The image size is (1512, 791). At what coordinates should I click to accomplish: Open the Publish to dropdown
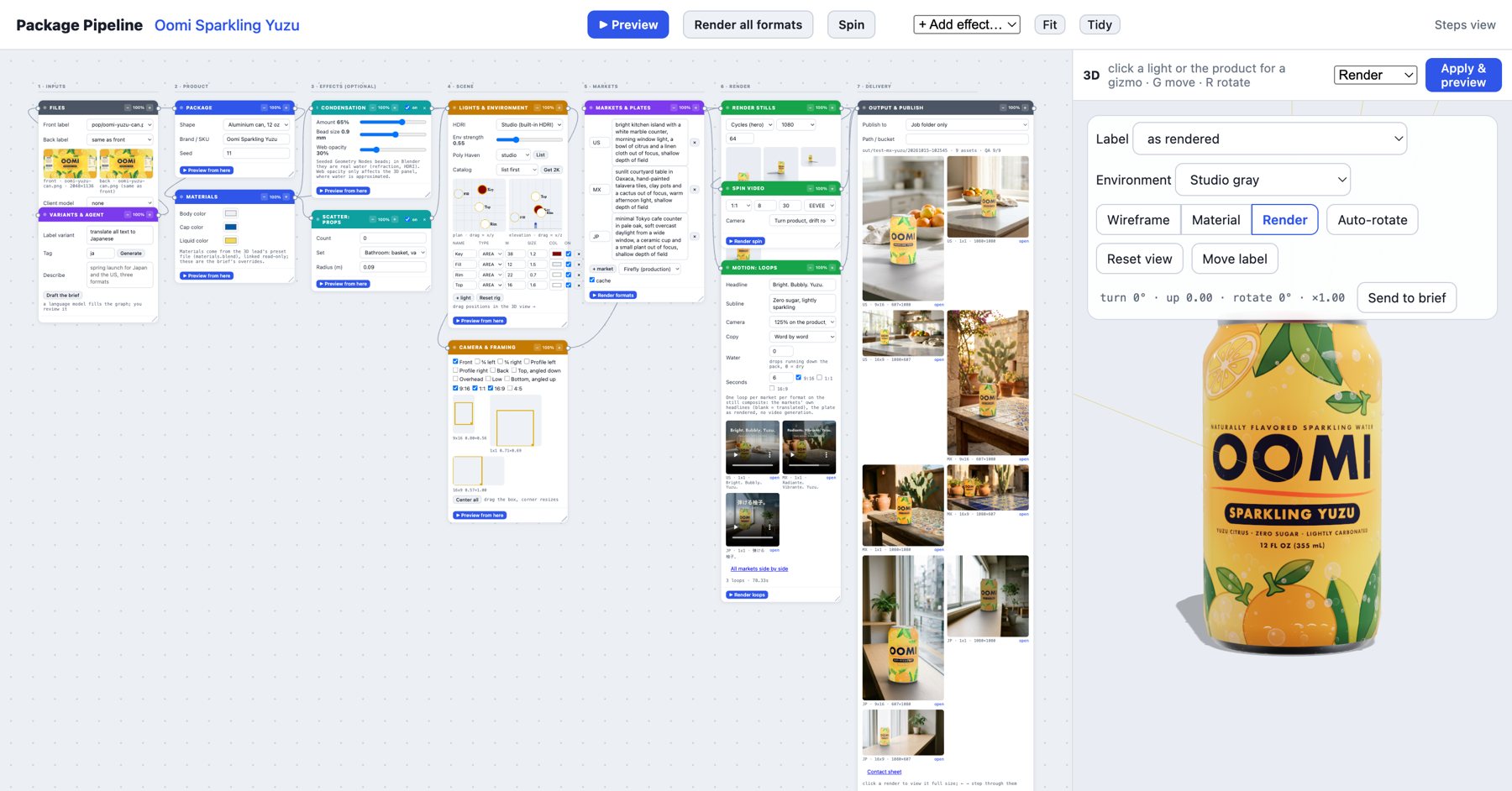click(968, 124)
